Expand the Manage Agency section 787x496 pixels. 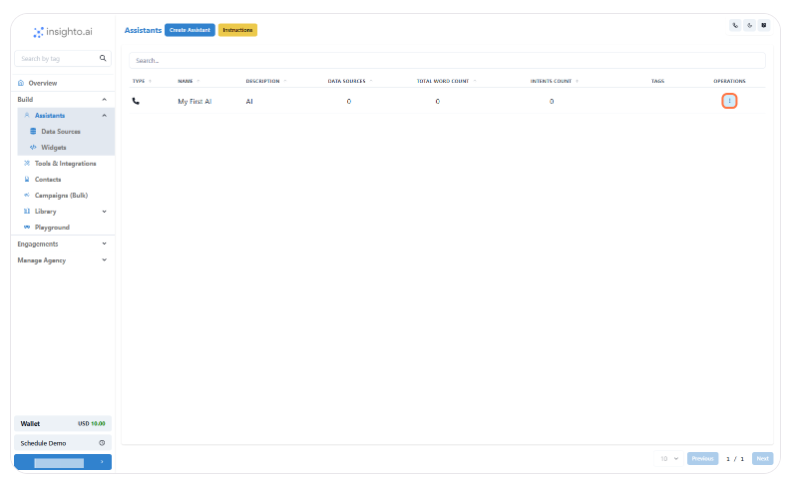point(63,260)
